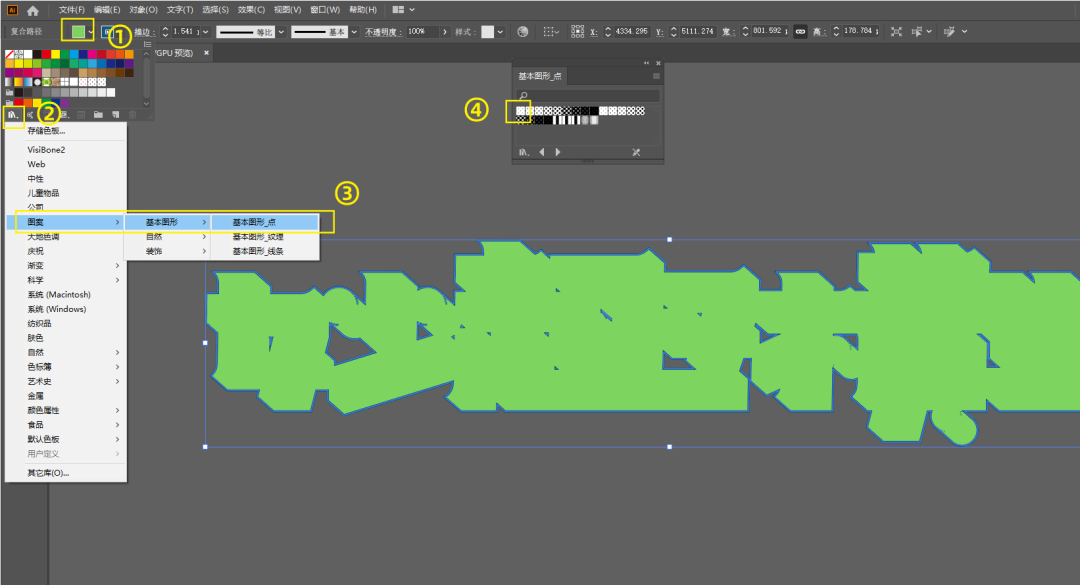Click the remove swatch icon in pattern panel
This screenshot has width=1080, height=585.
(x=636, y=152)
